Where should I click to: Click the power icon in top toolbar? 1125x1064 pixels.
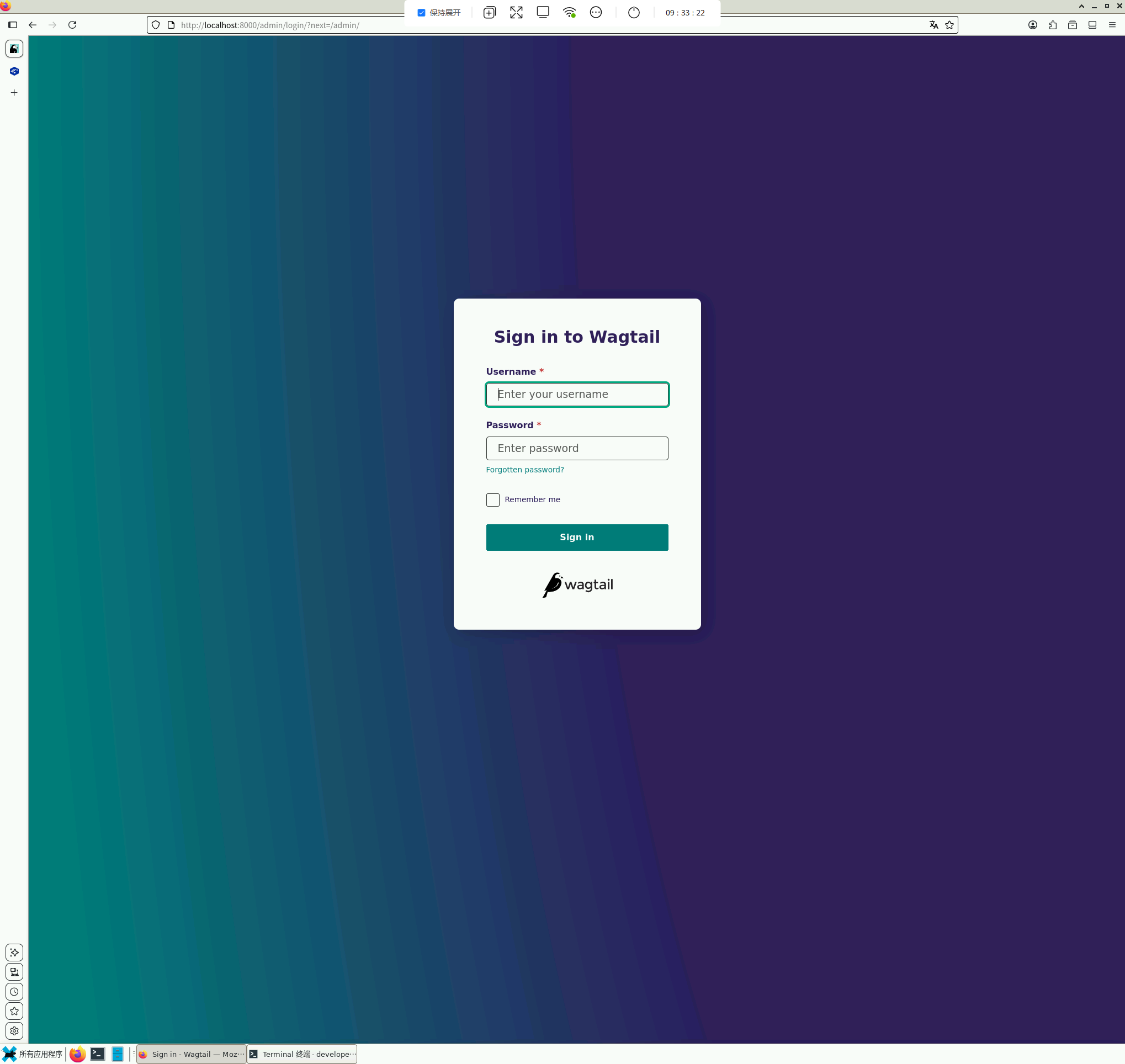pyautogui.click(x=634, y=13)
